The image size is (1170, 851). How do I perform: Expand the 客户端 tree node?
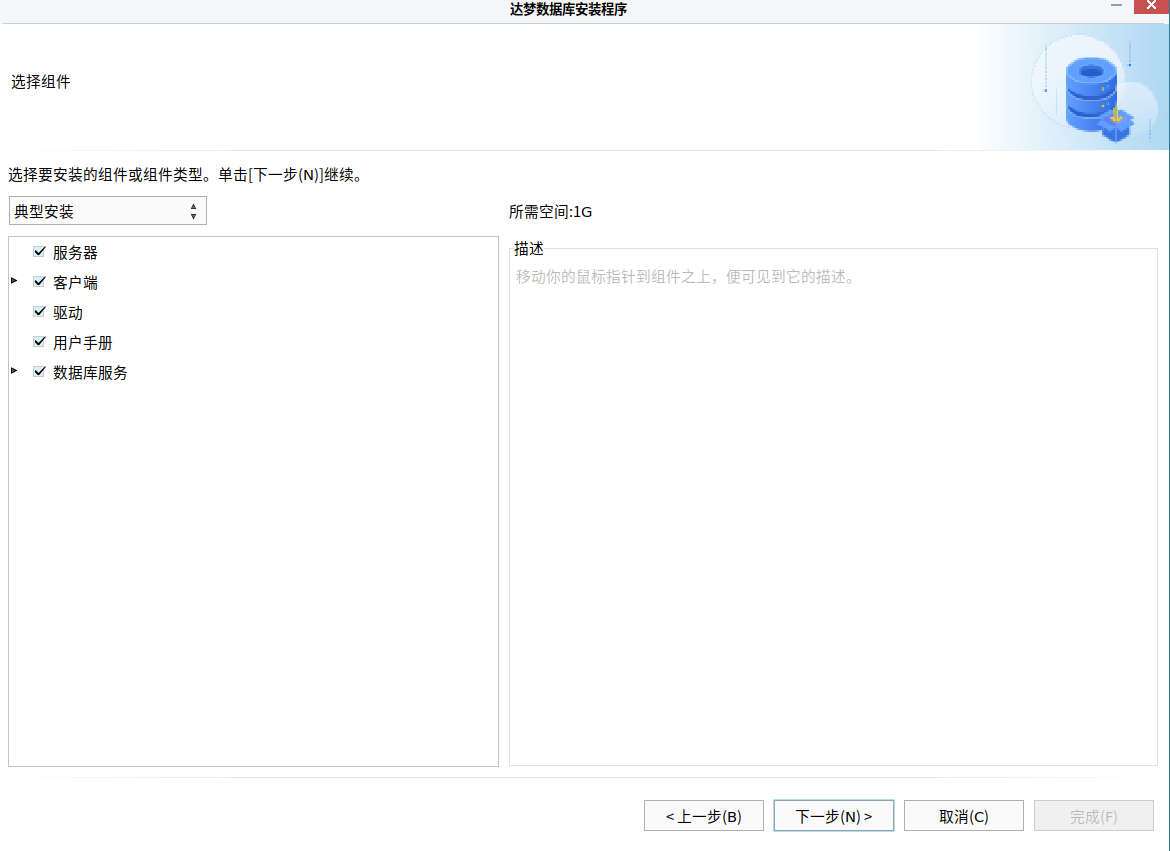14,281
